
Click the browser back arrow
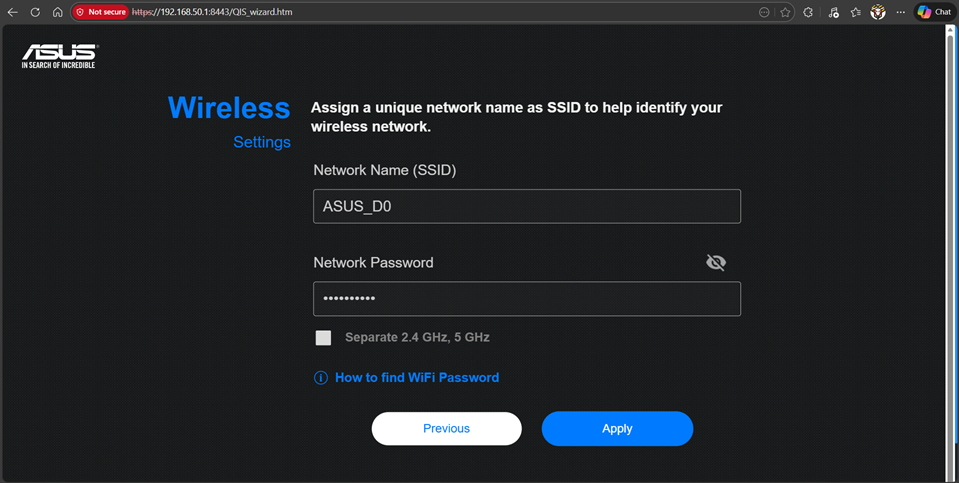click(x=13, y=12)
